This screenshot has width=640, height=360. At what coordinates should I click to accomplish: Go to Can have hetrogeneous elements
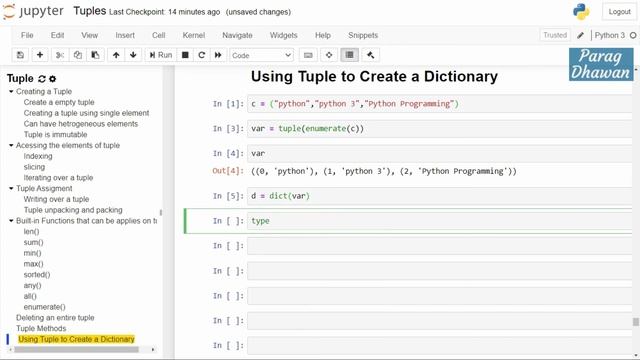80,124
